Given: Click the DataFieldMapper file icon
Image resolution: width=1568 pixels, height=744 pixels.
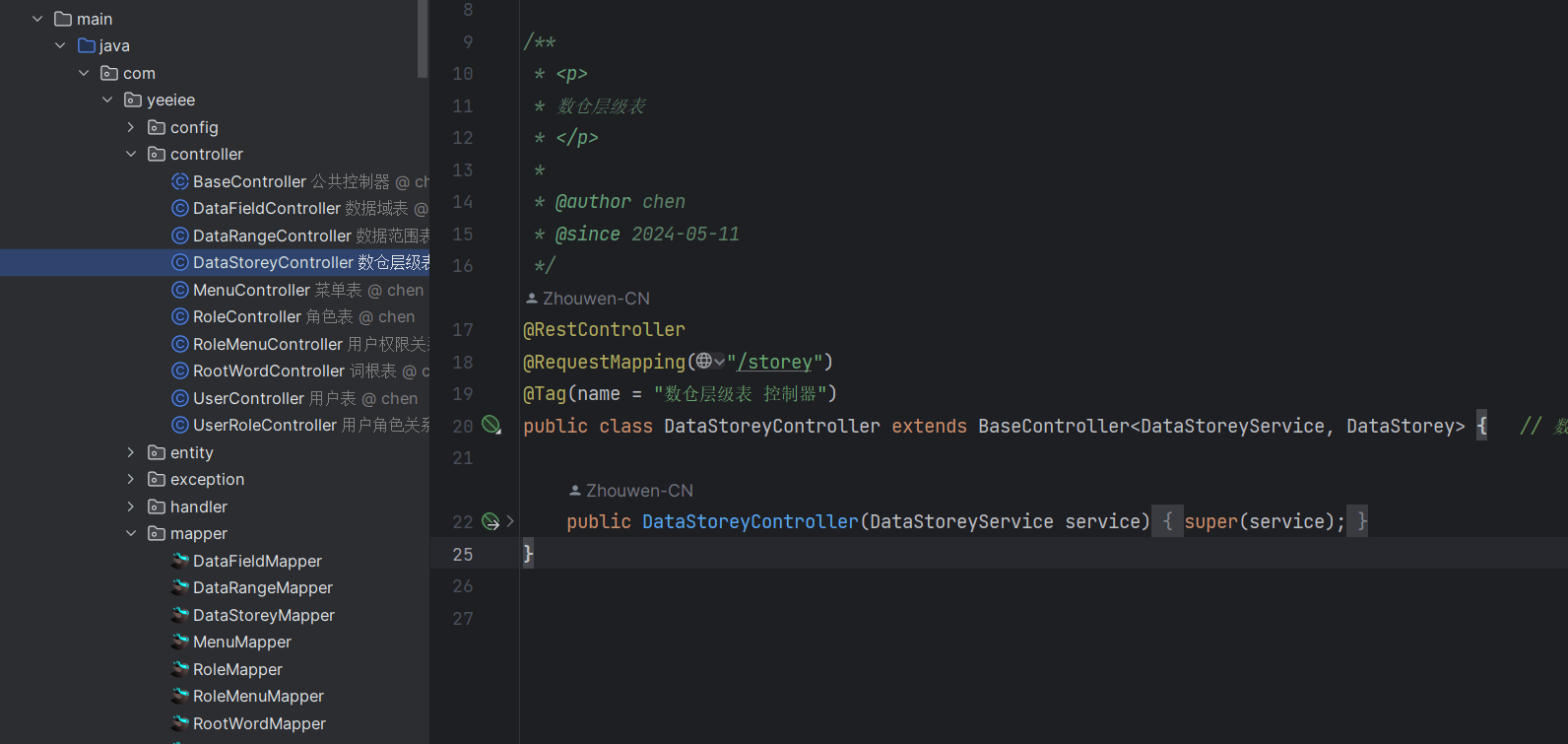Looking at the screenshot, I should pos(180,561).
